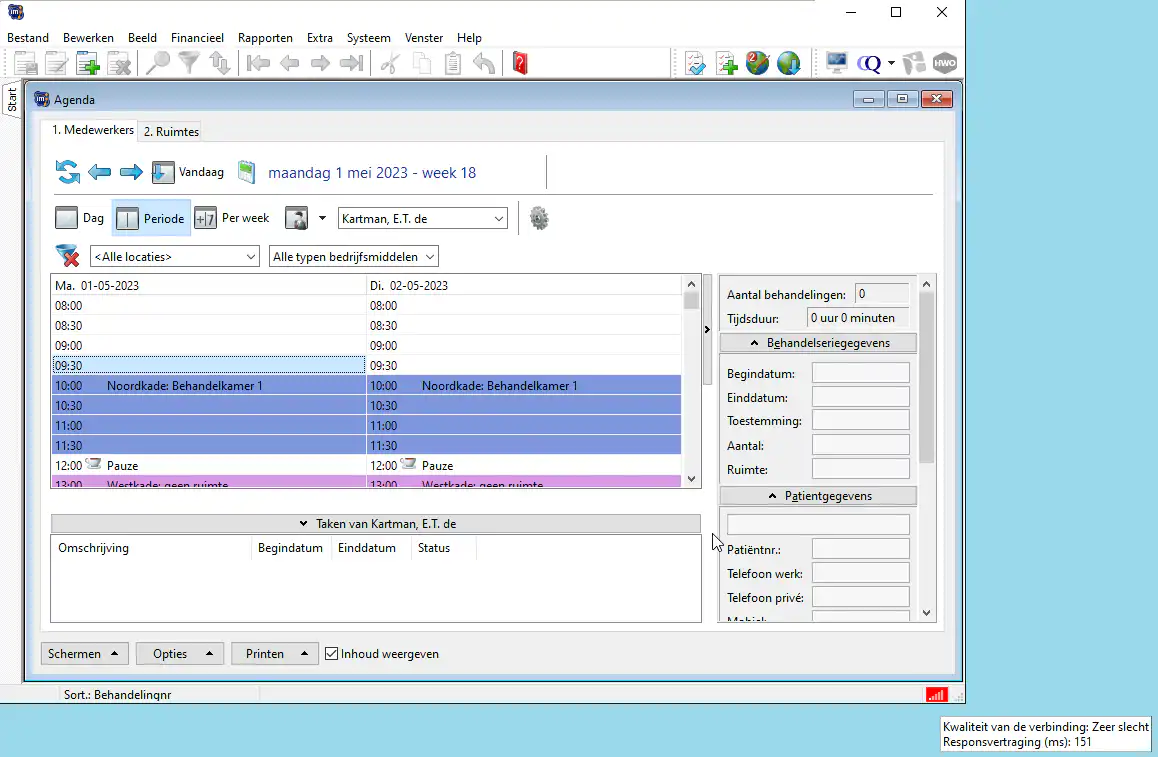Open the Financieel menu
The height and width of the screenshot is (757, 1158).
[x=197, y=38]
